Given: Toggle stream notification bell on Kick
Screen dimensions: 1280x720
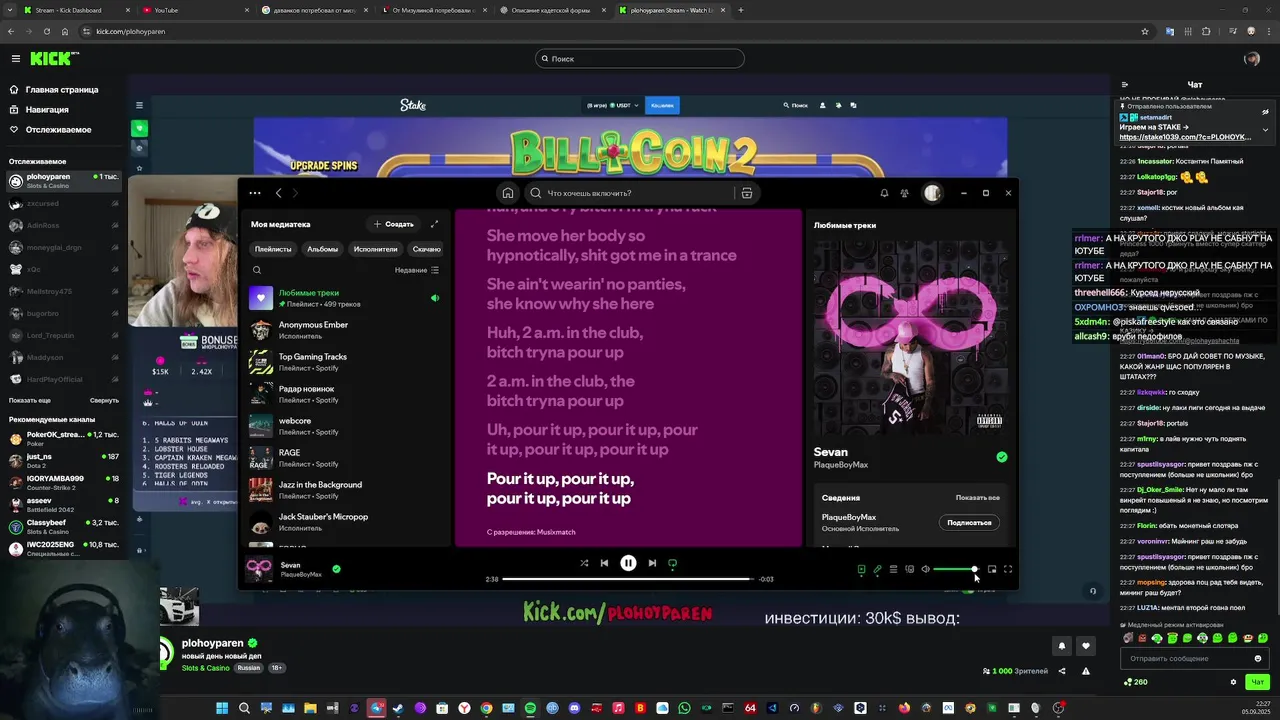Looking at the screenshot, I should point(1062,646).
